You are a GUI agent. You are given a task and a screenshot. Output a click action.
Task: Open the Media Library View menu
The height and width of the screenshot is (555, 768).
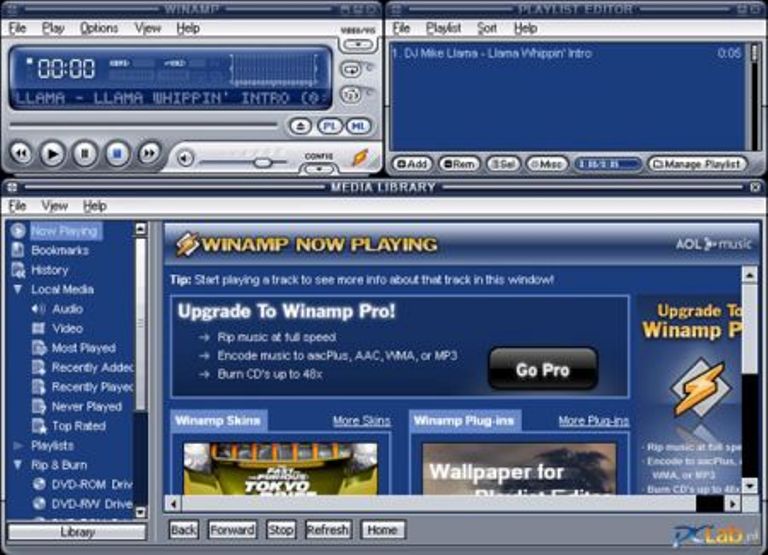(54, 206)
